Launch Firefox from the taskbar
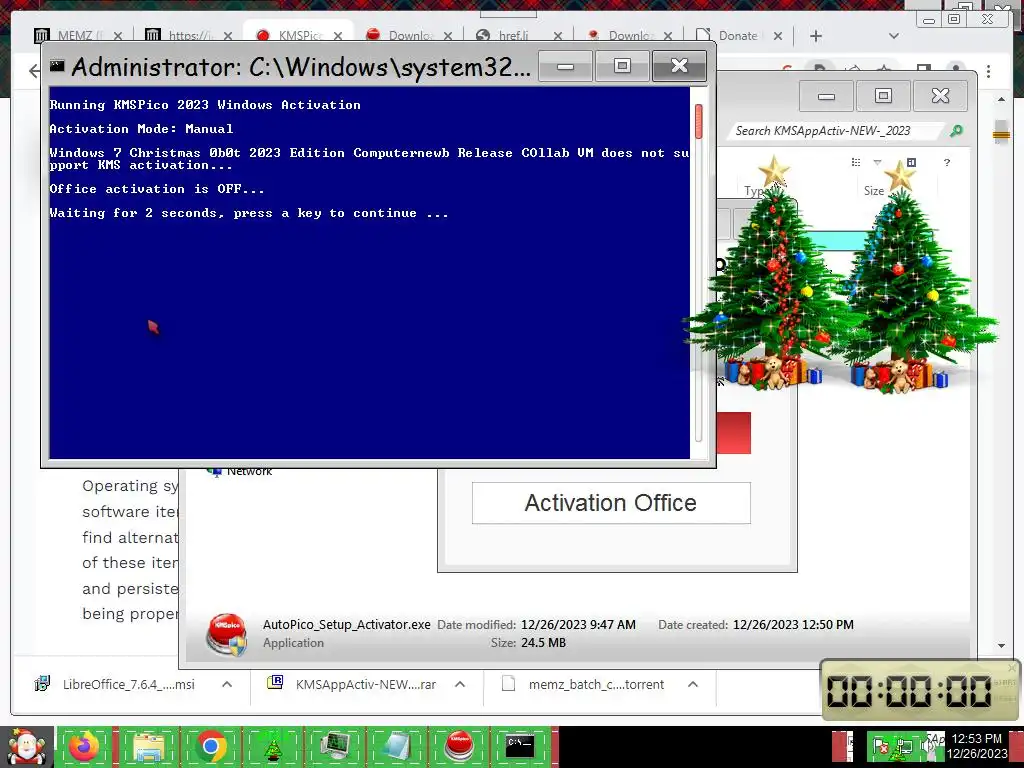The image size is (1024, 768). [84, 747]
